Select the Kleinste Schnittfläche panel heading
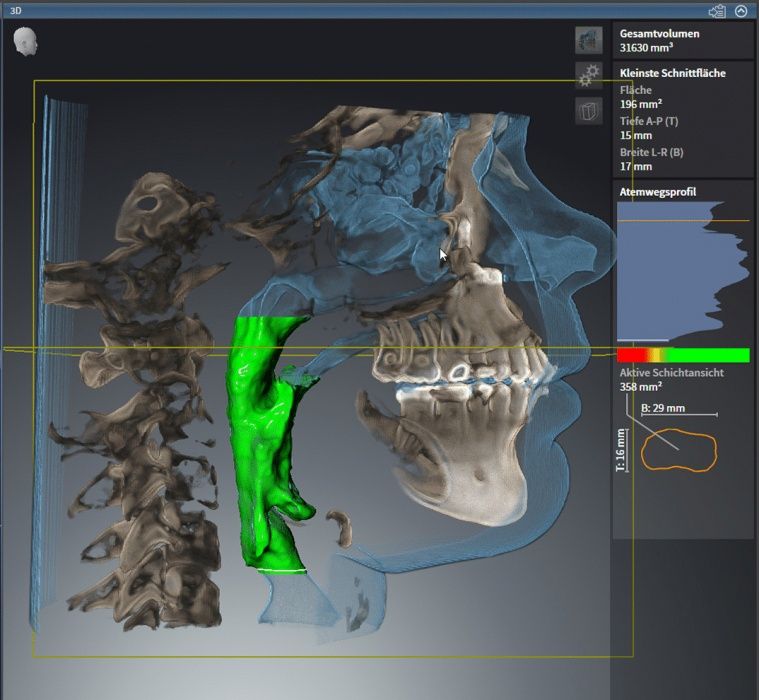The width and height of the screenshot is (759, 700). (x=672, y=73)
